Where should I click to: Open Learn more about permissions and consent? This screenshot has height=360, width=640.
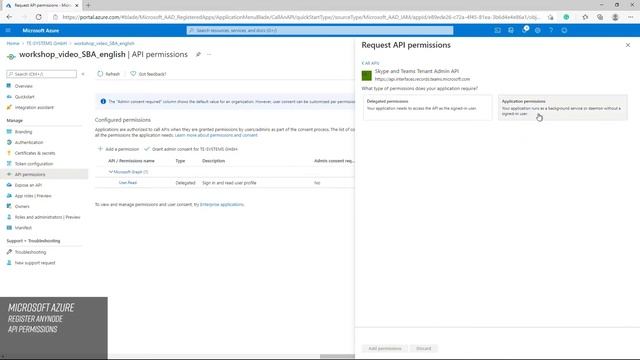216,135
